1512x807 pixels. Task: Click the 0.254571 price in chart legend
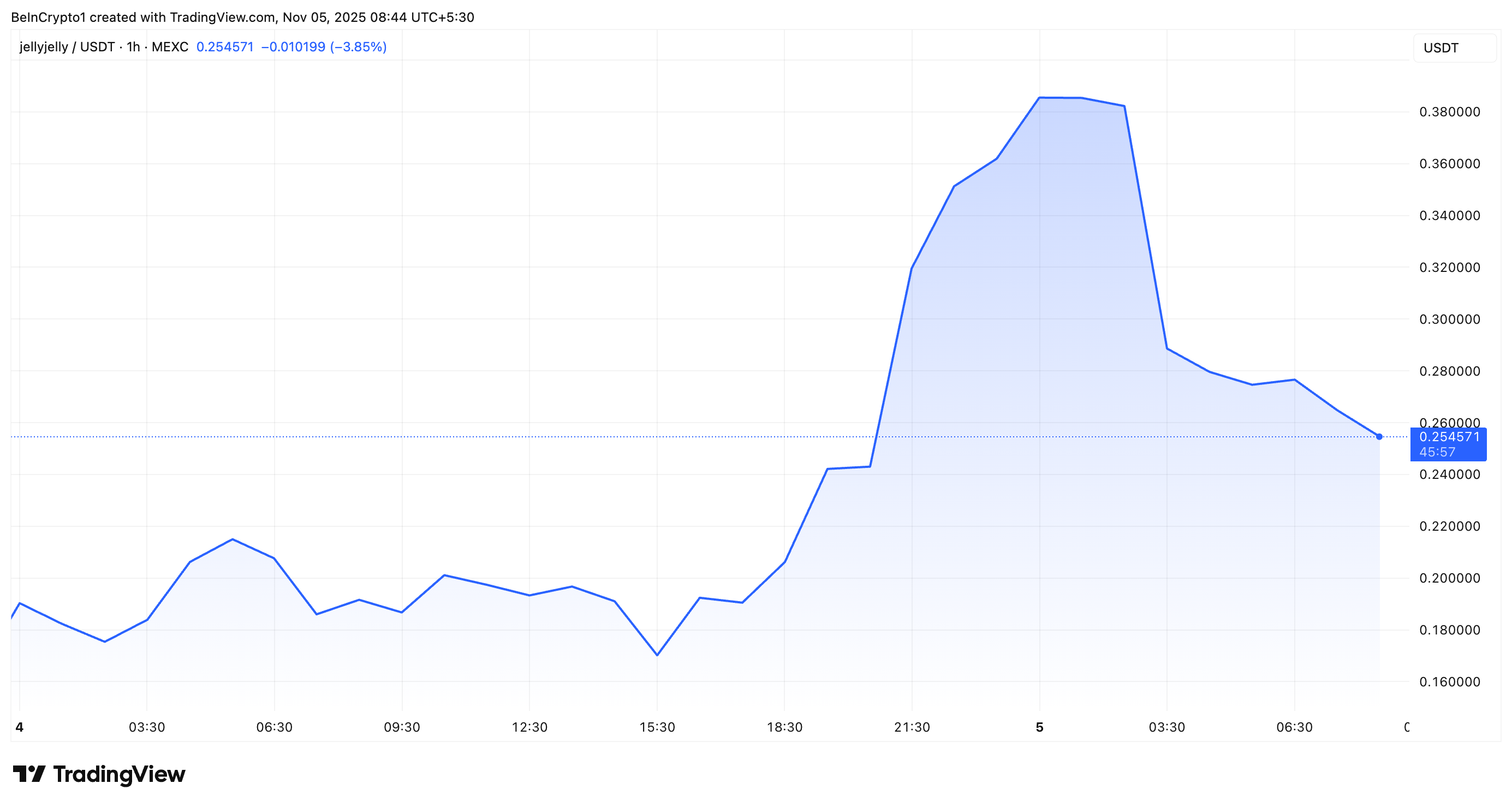click(x=225, y=47)
